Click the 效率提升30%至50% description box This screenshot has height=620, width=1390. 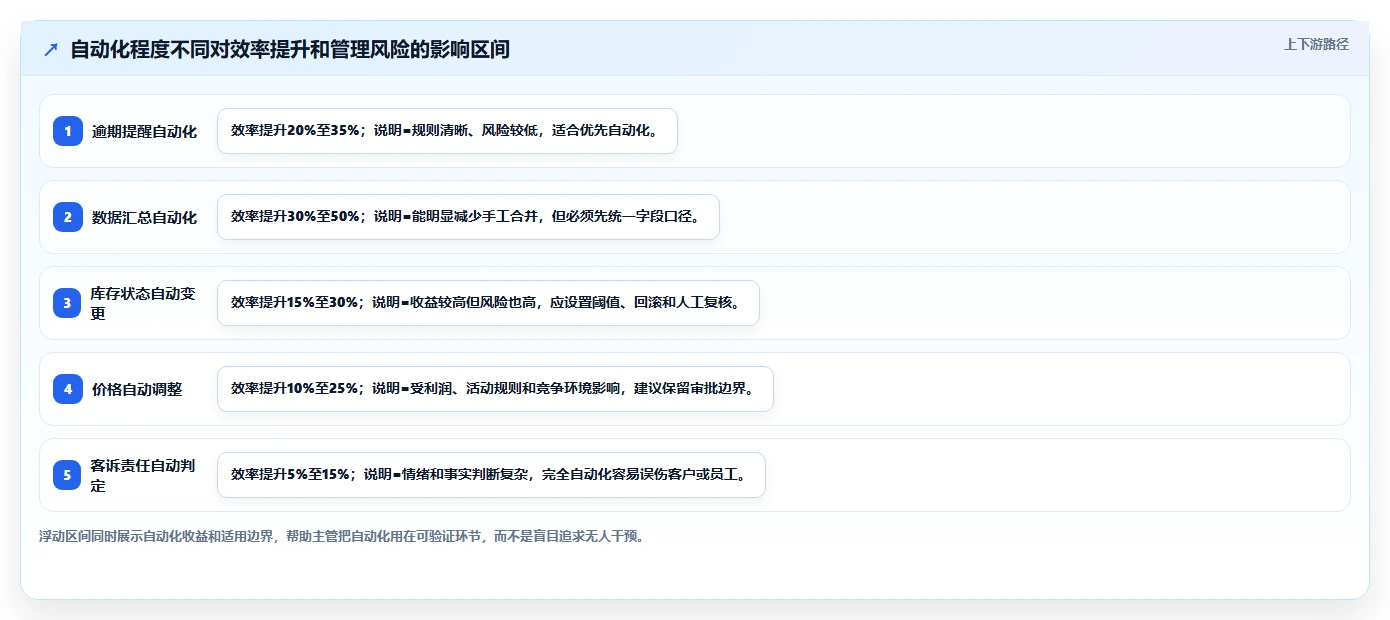(468, 217)
